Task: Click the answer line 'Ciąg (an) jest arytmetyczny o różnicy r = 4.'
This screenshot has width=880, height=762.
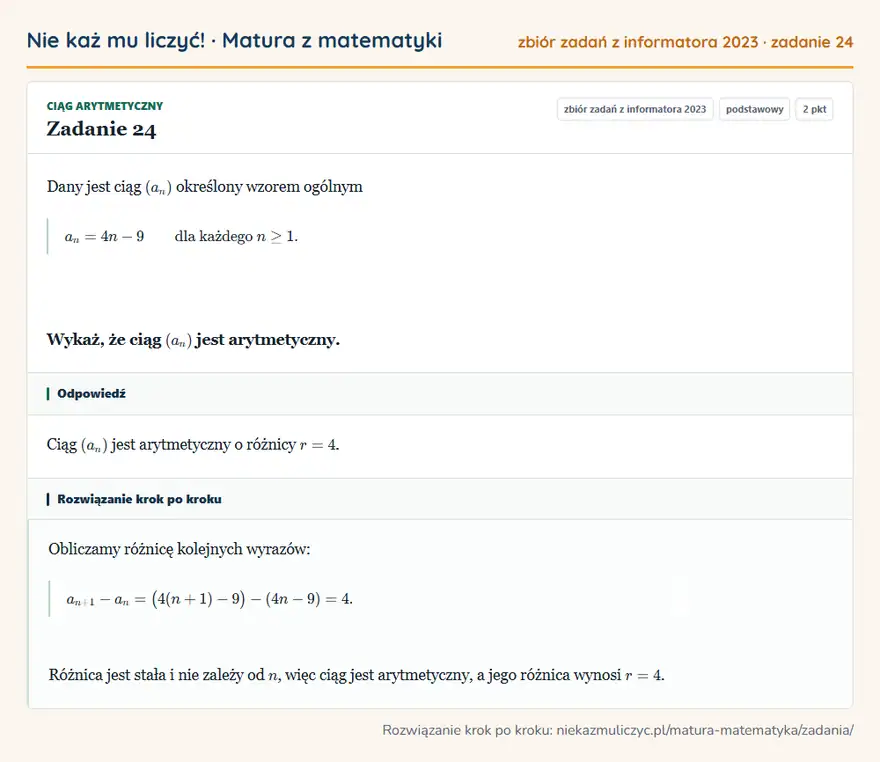Action: click(x=193, y=445)
